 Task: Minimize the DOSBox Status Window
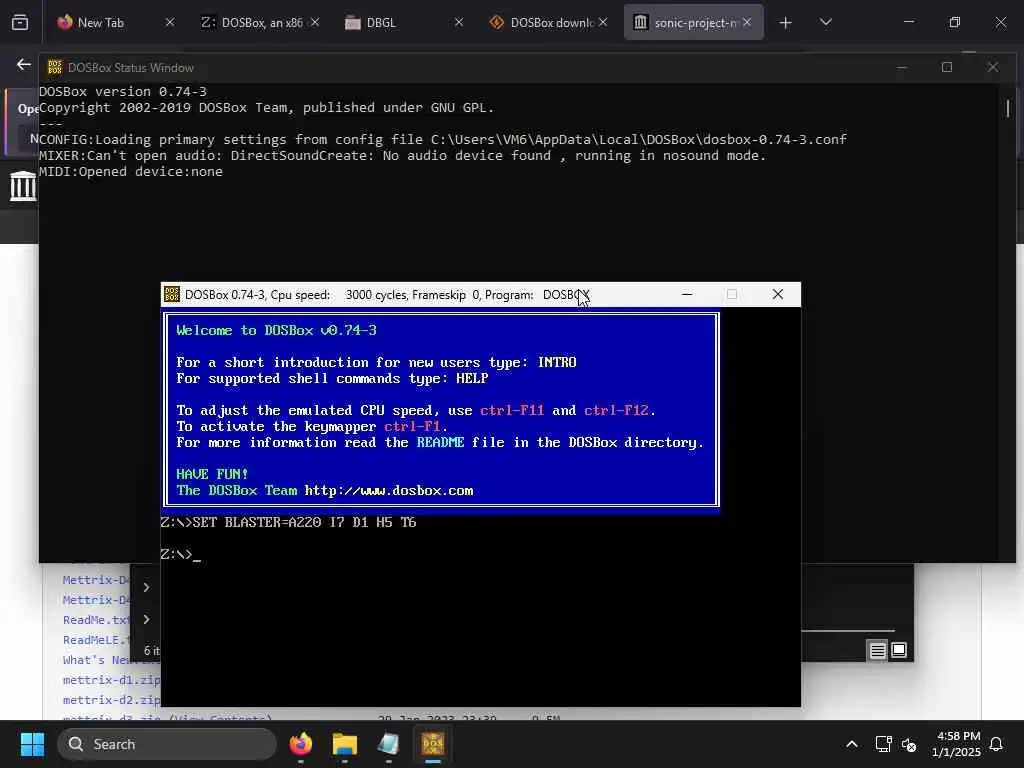pos(902,67)
